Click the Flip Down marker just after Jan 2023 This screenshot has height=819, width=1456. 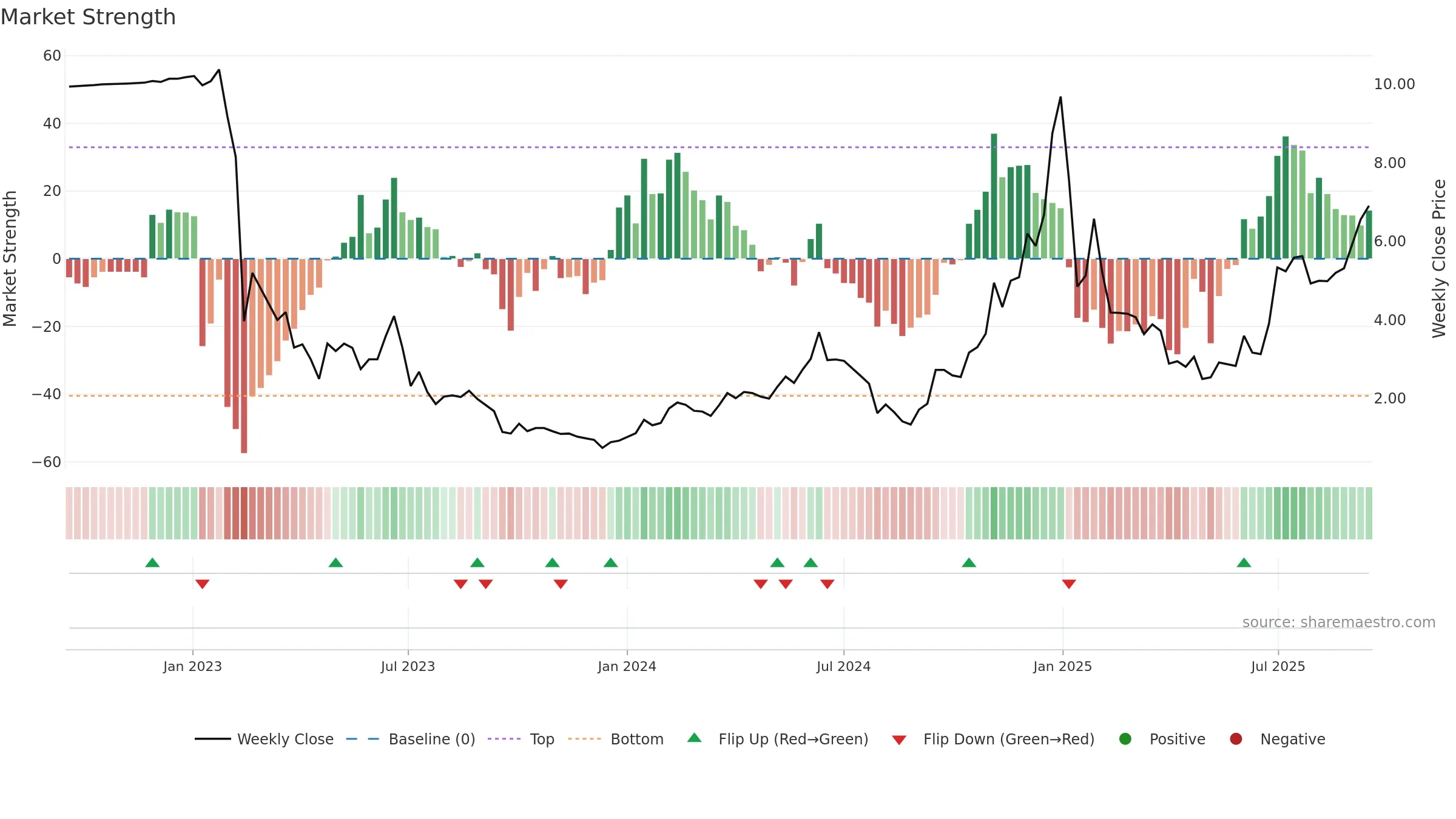click(203, 584)
